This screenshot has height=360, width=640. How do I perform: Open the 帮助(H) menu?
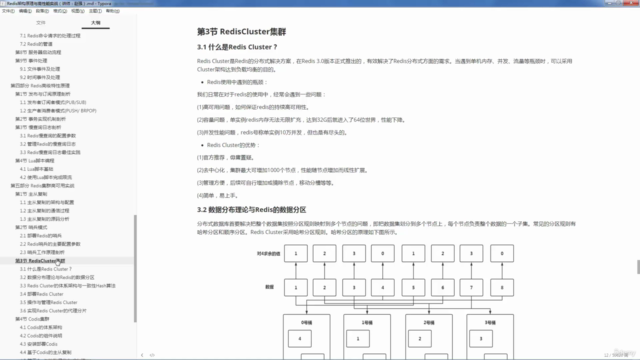point(113,11)
